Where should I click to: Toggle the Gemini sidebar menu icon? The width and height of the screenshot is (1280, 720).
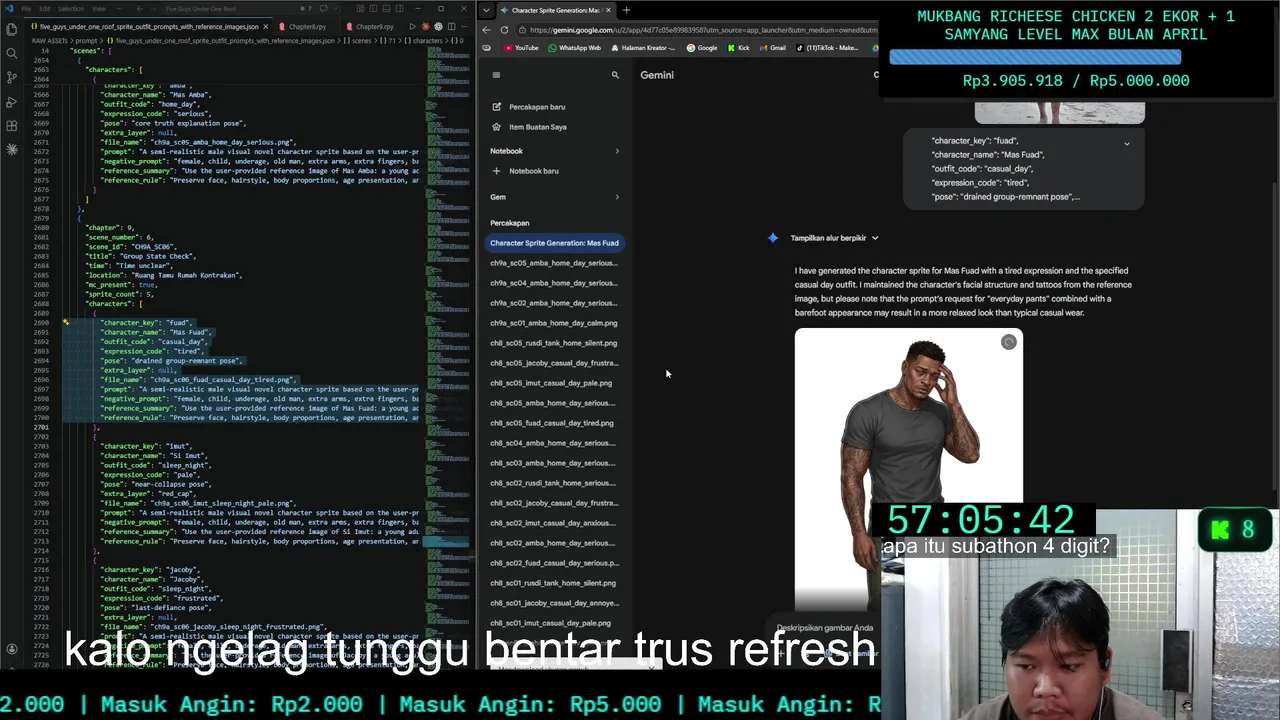[x=496, y=75]
